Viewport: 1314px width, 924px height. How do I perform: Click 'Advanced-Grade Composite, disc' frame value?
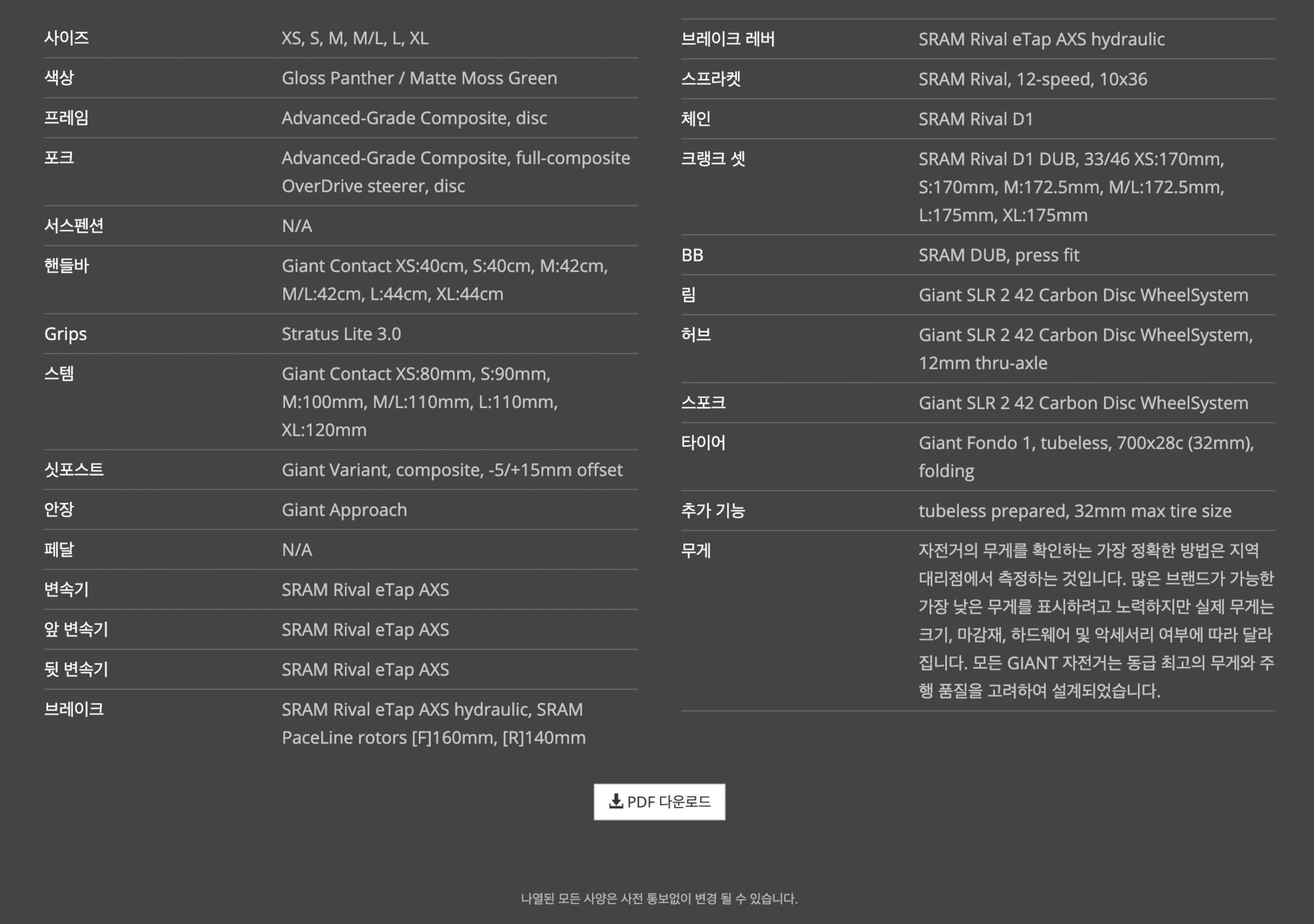click(414, 118)
